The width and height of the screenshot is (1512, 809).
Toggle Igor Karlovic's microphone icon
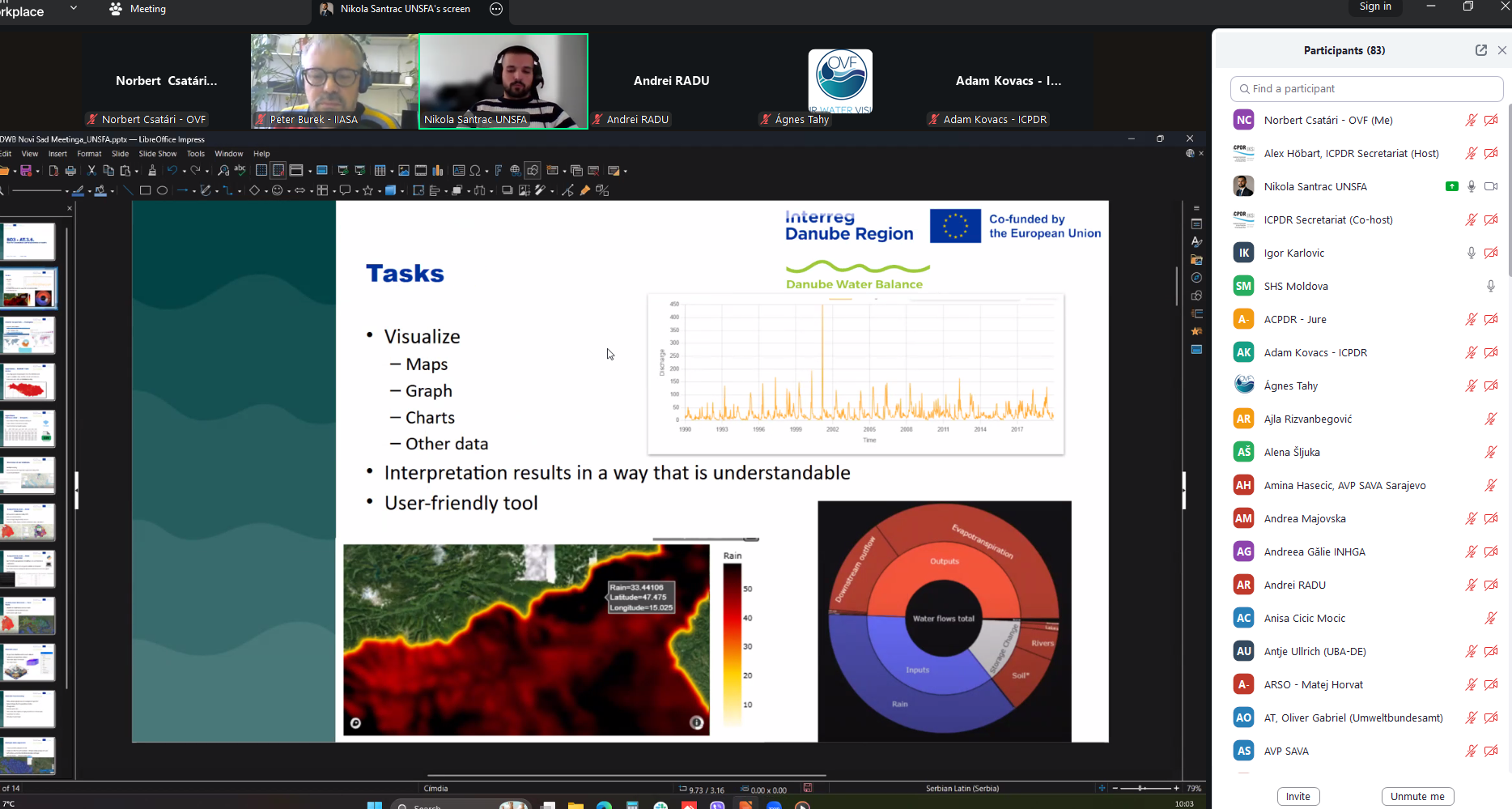tap(1471, 253)
